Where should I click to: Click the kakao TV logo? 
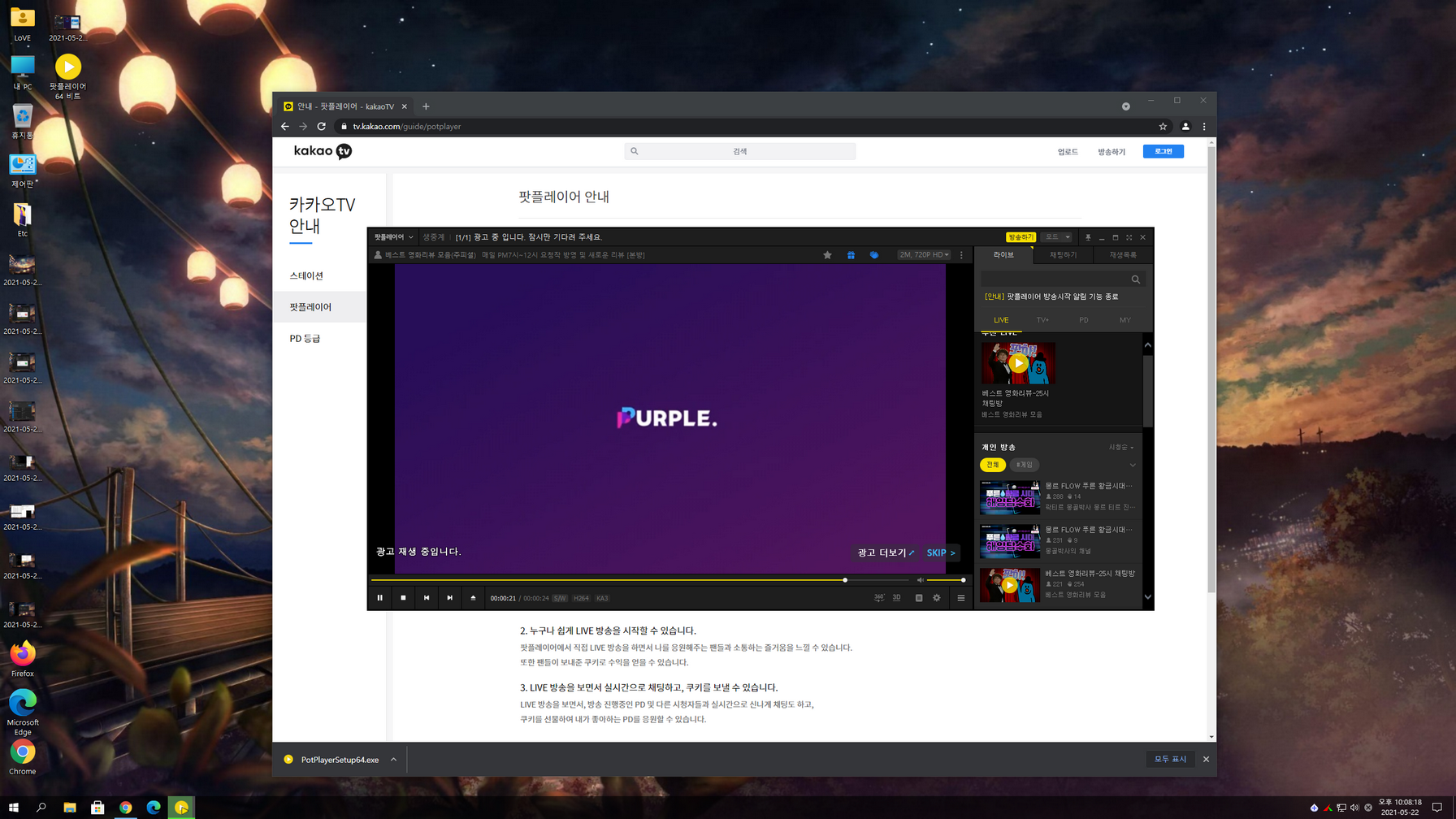pos(323,151)
